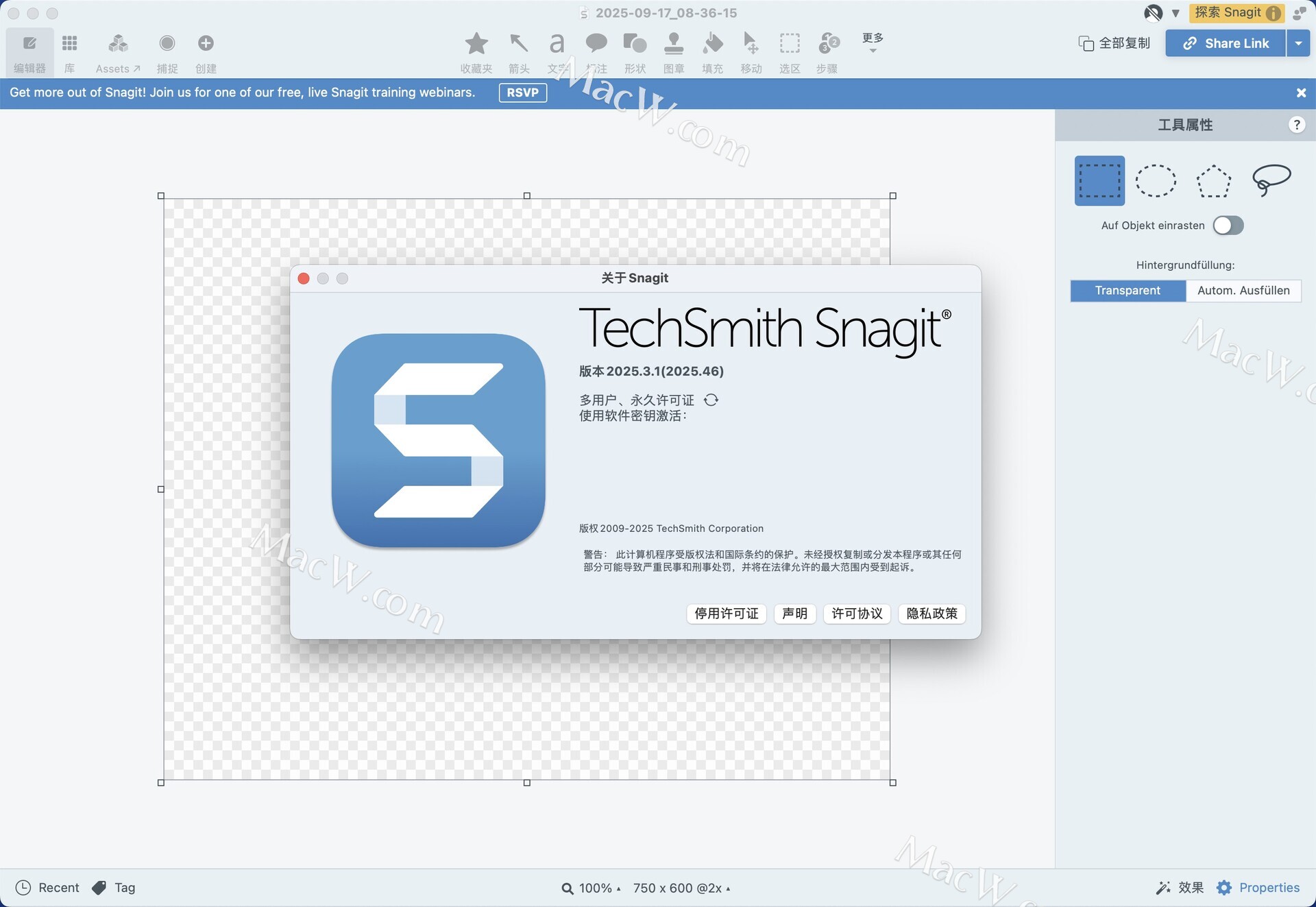Viewport: 1316px width, 907px height.
Task: Open the Tag panel
Action: pyautogui.click(x=114, y=888)
